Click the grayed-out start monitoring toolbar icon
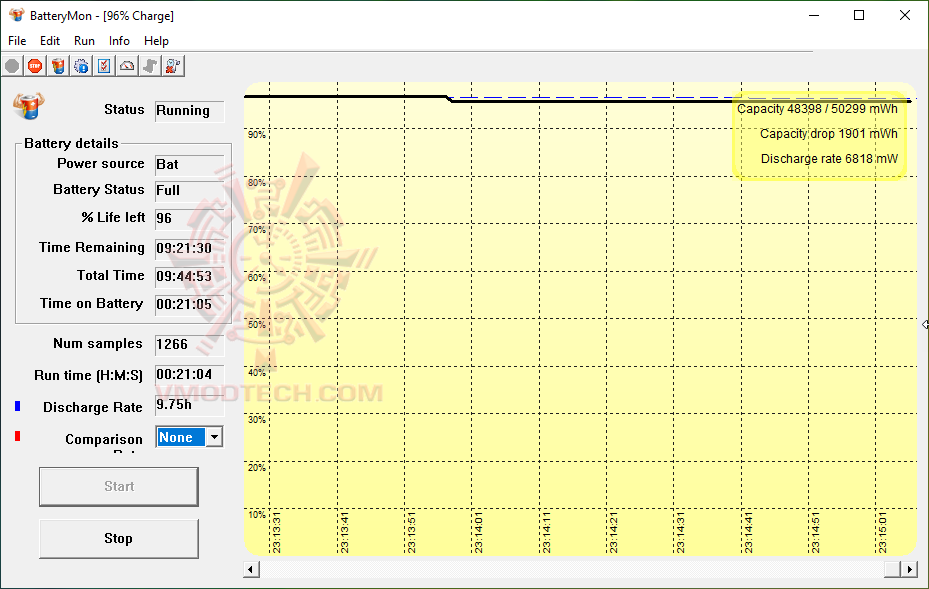Image resolution: width=929 pixels, height=589 pixels. 12,66
